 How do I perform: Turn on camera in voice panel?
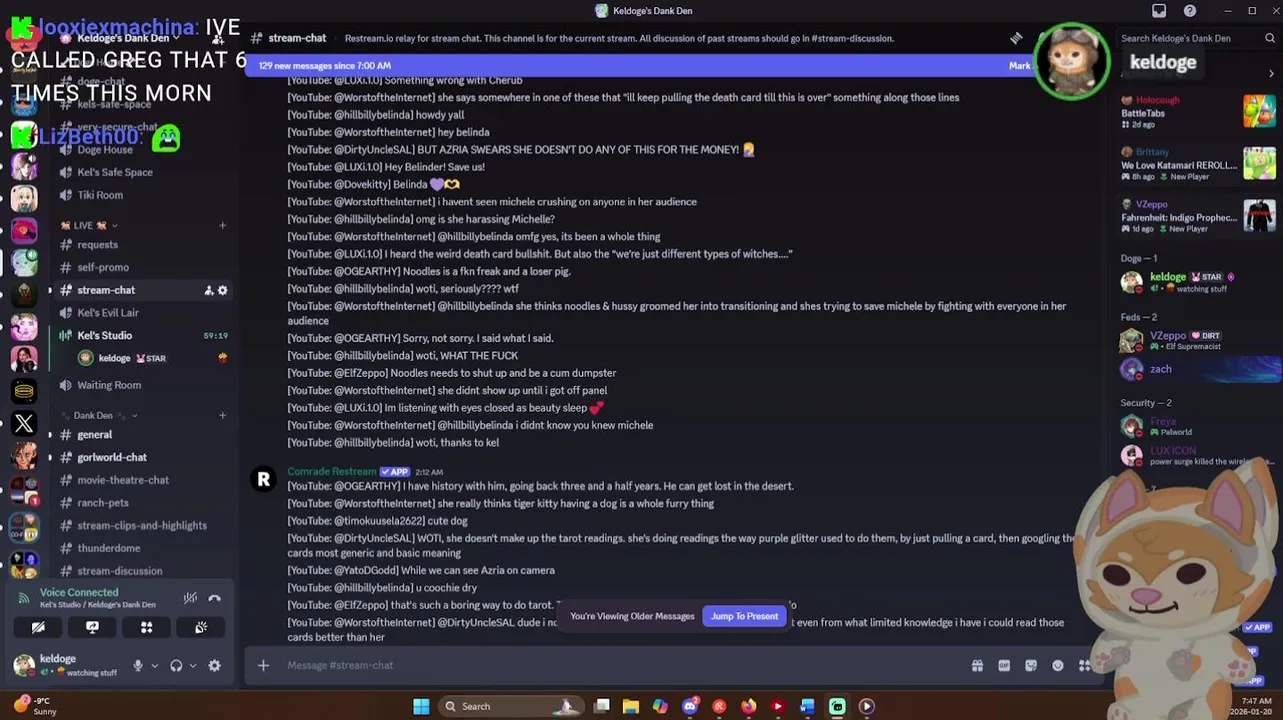tap(38, 627)
